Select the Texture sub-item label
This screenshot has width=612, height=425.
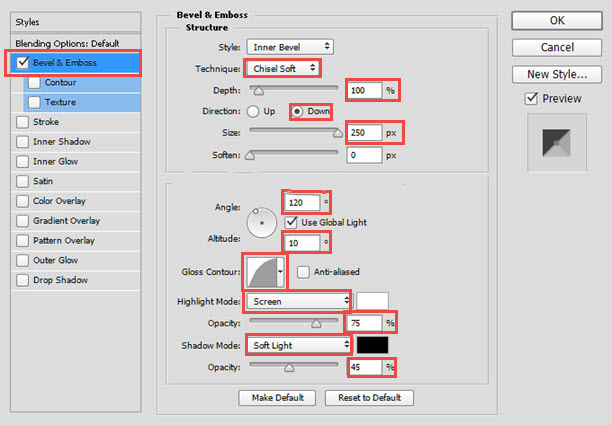(60, 102)
